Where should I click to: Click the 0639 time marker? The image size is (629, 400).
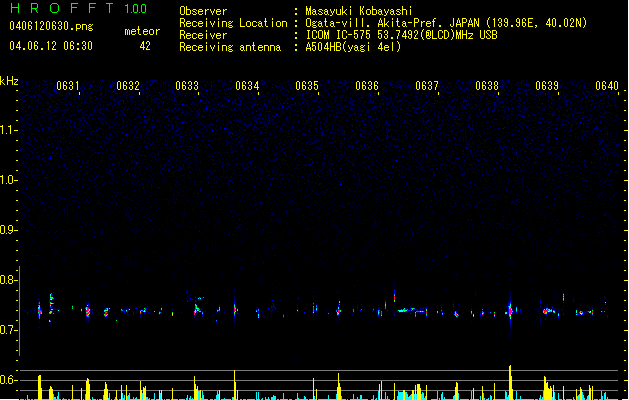pos(547,86)
